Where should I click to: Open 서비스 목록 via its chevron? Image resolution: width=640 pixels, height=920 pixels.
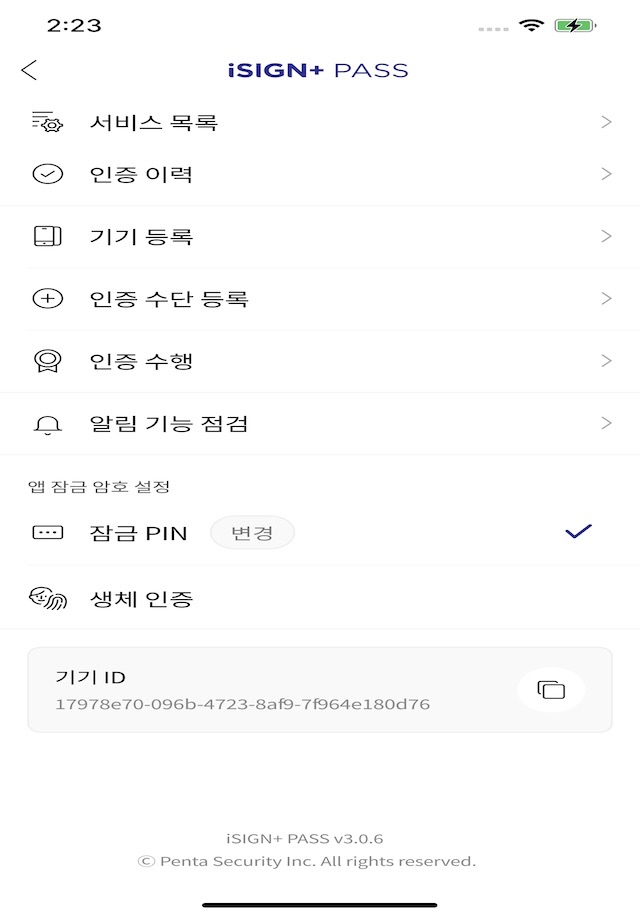pyautogui.click(x=606, y=122)
